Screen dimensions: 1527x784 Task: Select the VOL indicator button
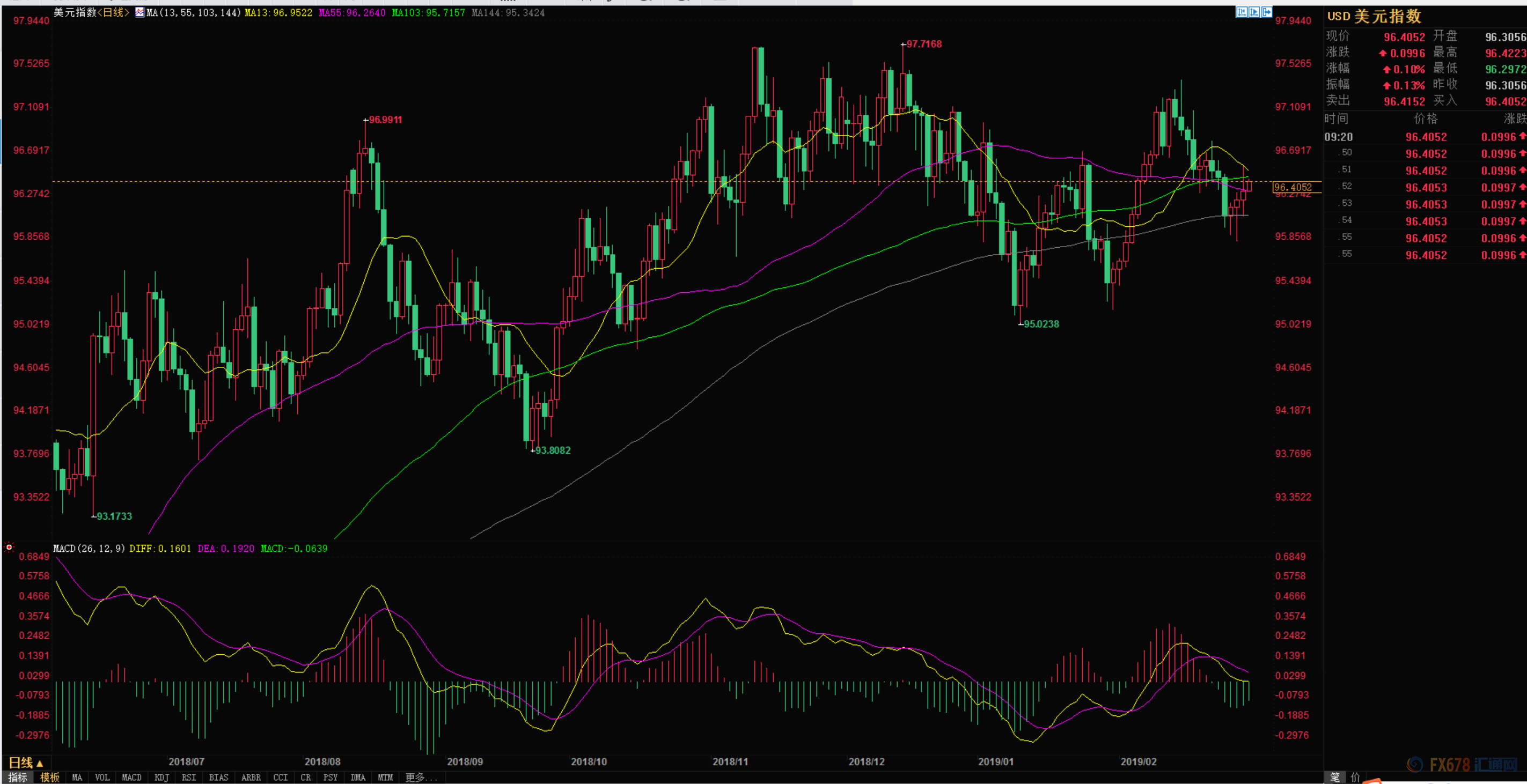(x=102, y=778)
